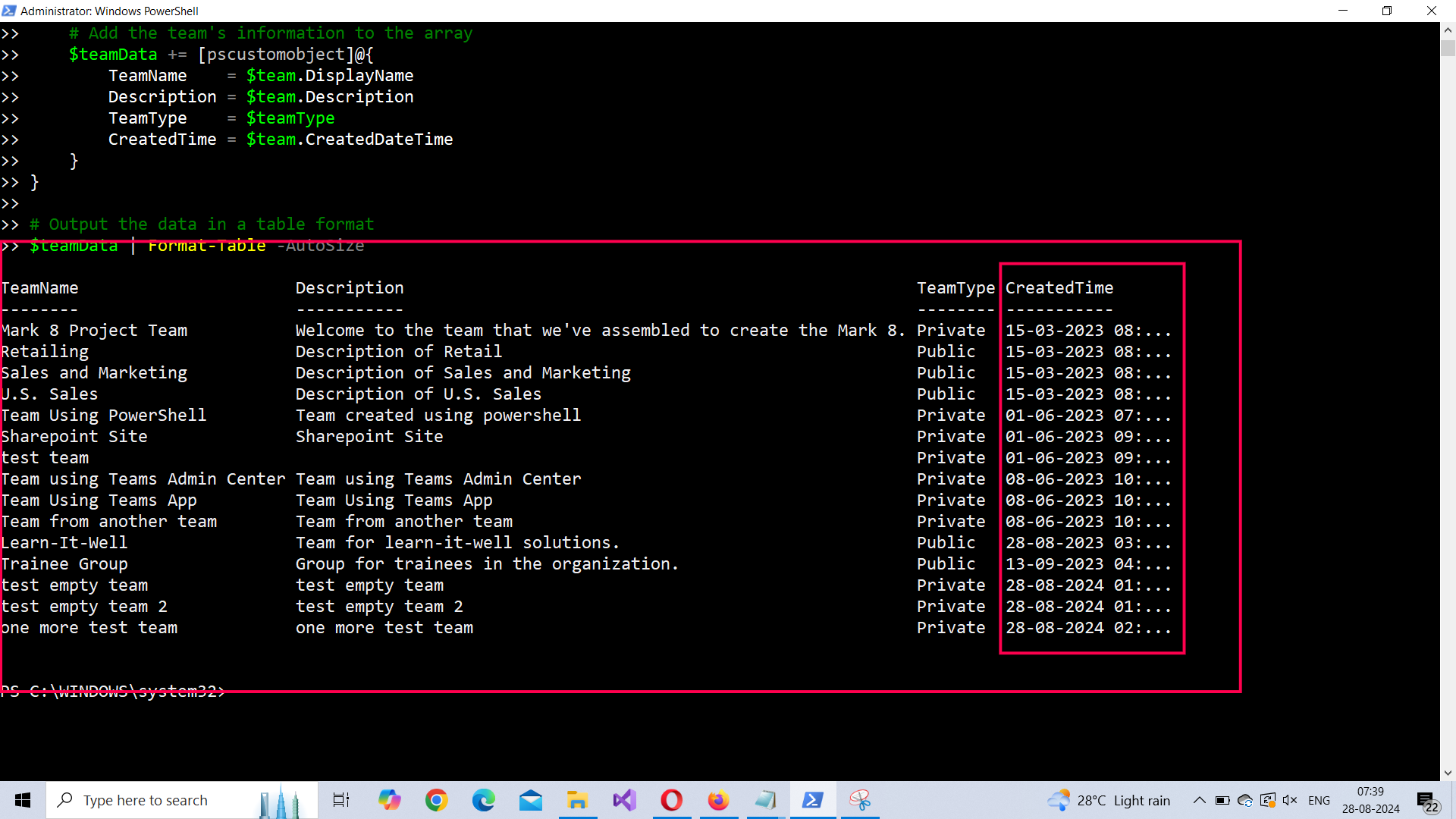Open the Snip & Sketch tool
Image resolution: width=1456 pixels, height=819 pixels.
click(861, 800)
